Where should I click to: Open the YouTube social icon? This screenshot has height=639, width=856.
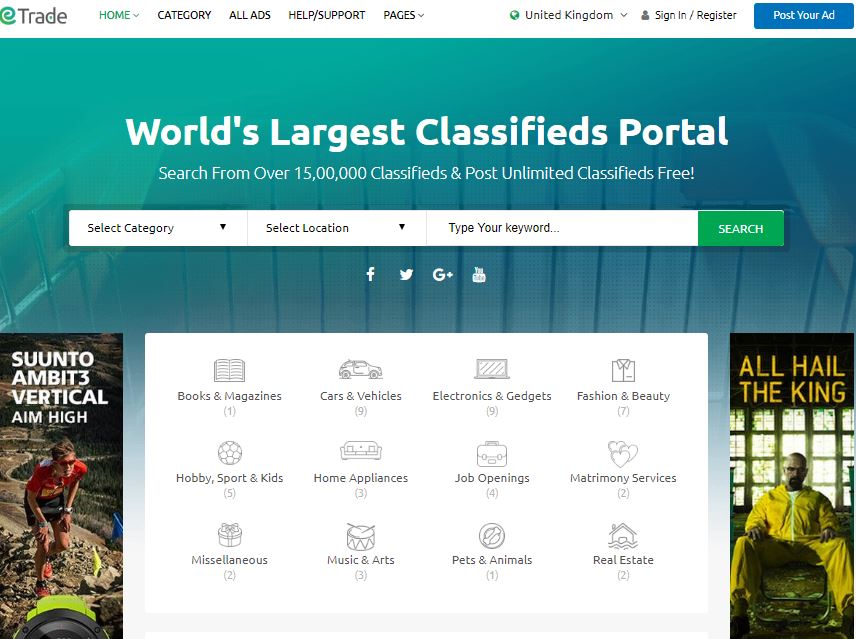(479, 274)
